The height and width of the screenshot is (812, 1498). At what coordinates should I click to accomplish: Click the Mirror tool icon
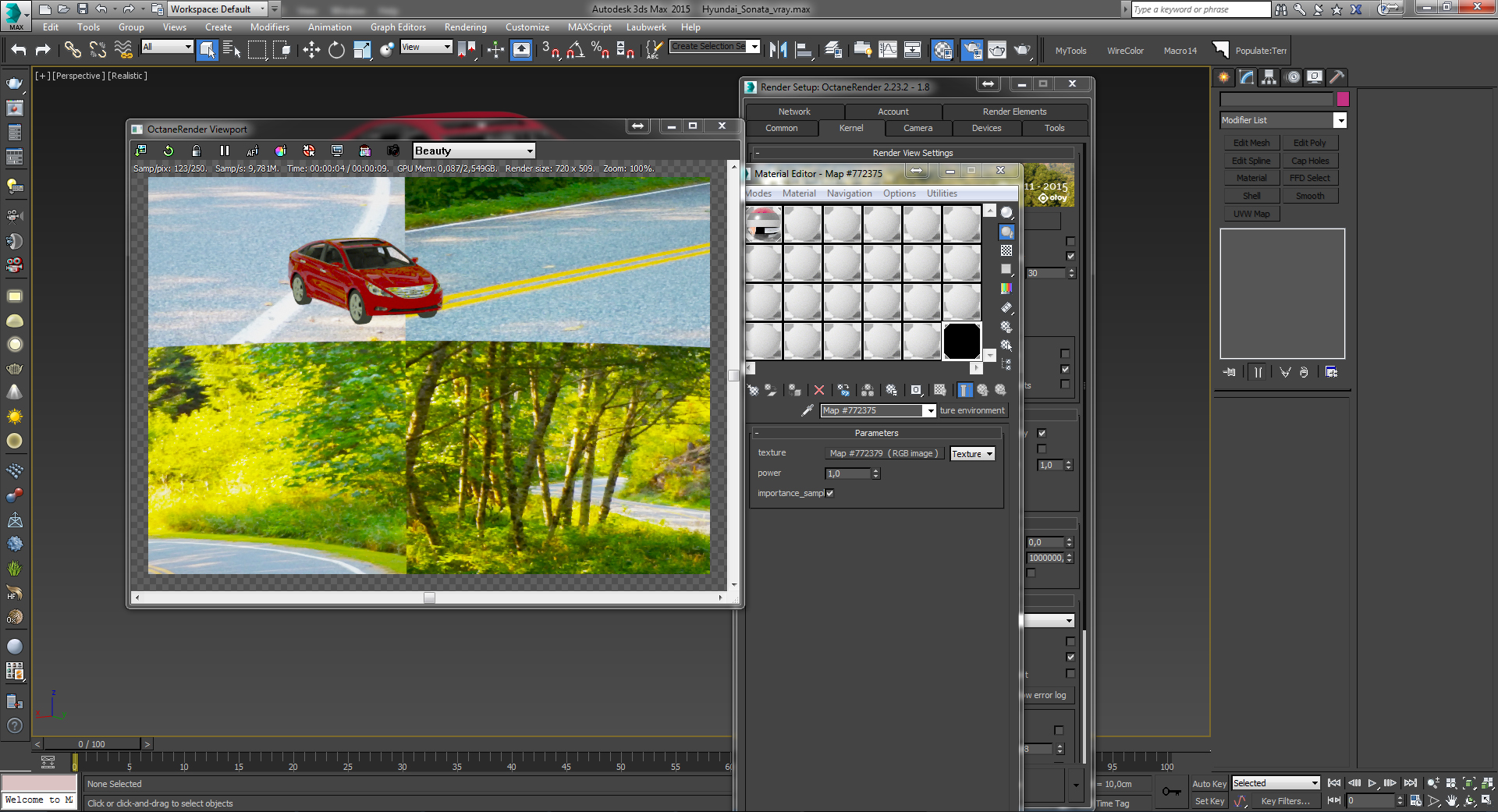[778, 50]
